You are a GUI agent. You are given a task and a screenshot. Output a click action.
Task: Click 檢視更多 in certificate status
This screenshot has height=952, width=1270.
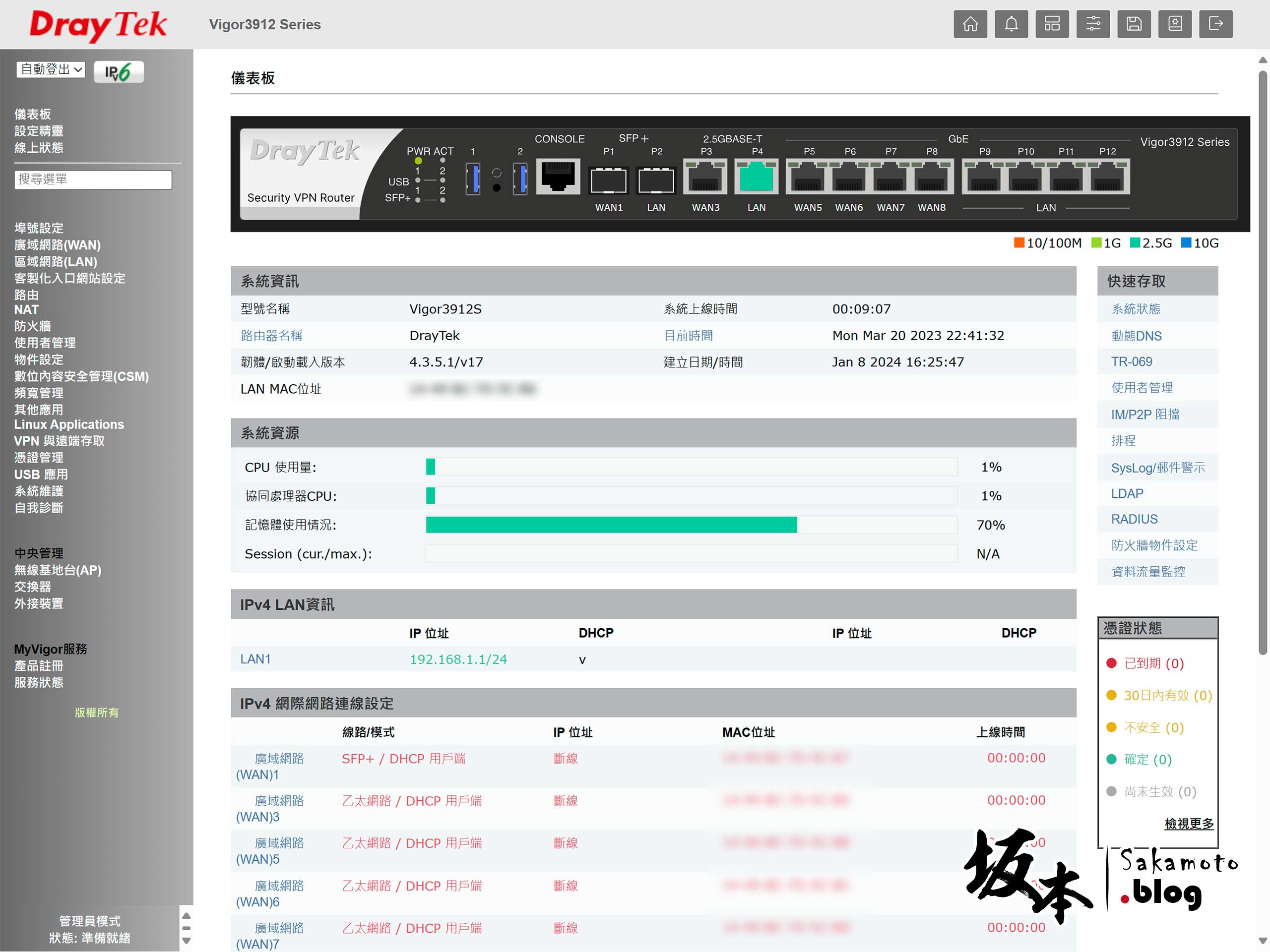[1189, 824]
